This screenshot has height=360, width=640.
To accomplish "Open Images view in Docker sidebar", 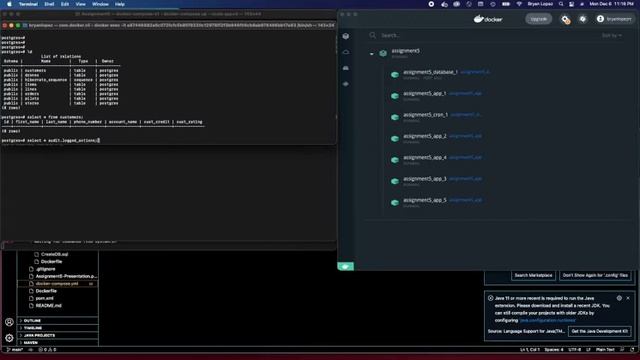I will [x=346, y=52].
